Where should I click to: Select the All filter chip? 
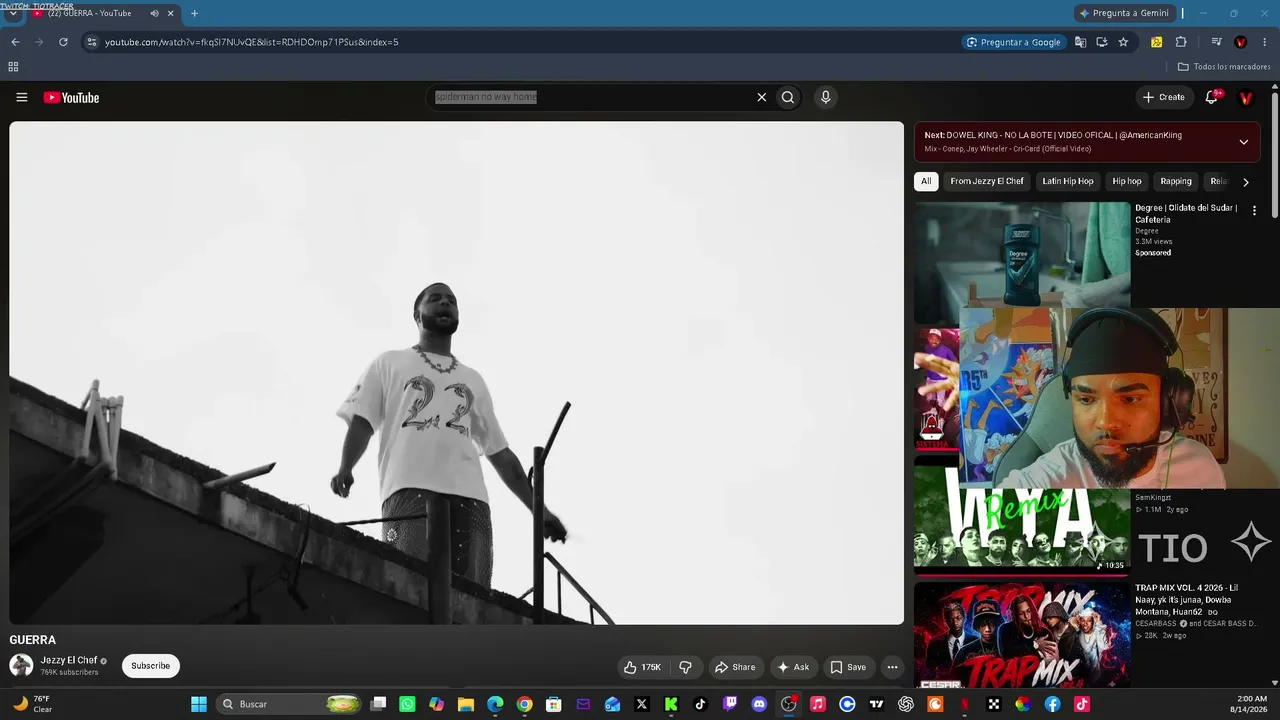click(926, 181)
